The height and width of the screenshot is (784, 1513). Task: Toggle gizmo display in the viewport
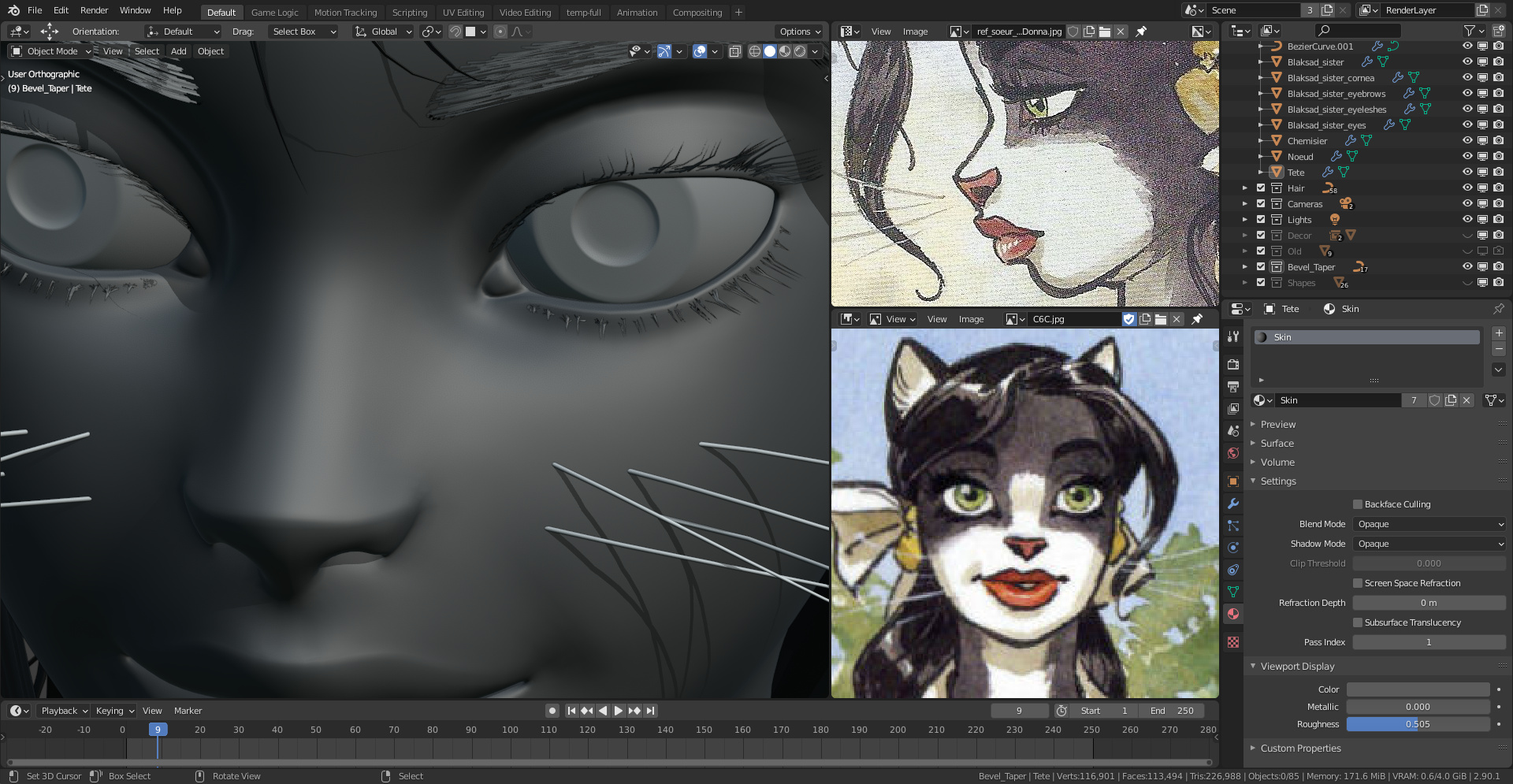click(x=664, y=51)
